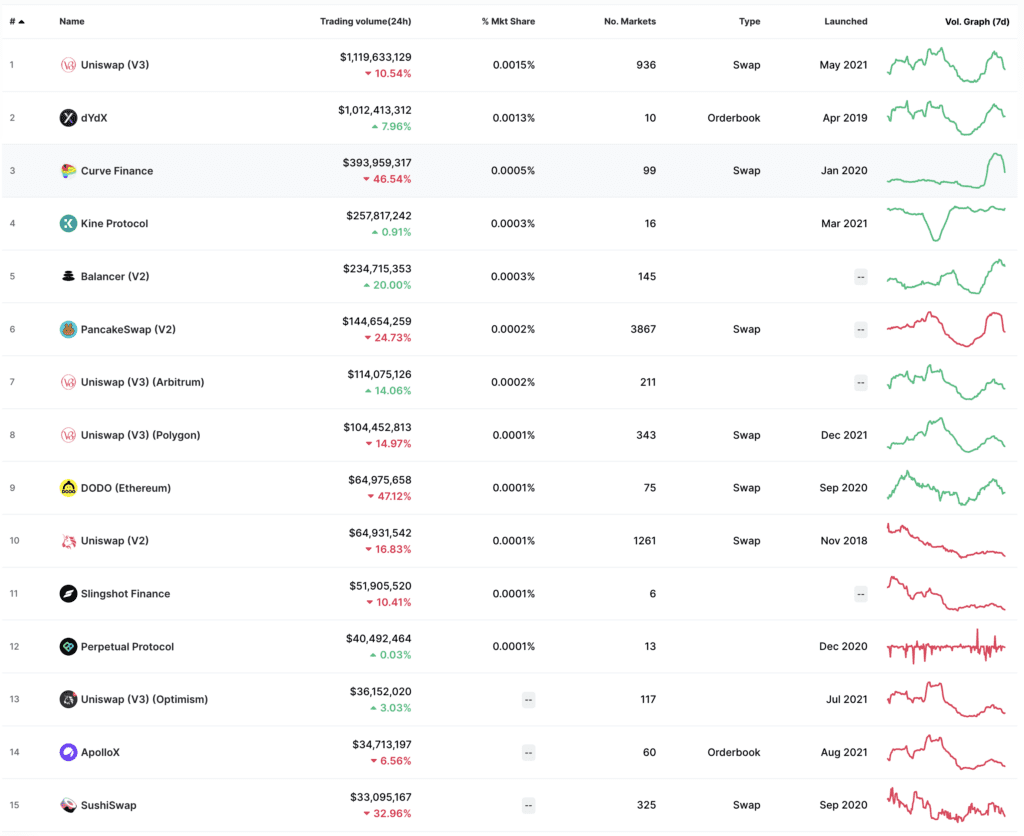Click the Balancer (V2) logo icon
This screenshot has height=836, width=1024.
(x=68, y=276)
